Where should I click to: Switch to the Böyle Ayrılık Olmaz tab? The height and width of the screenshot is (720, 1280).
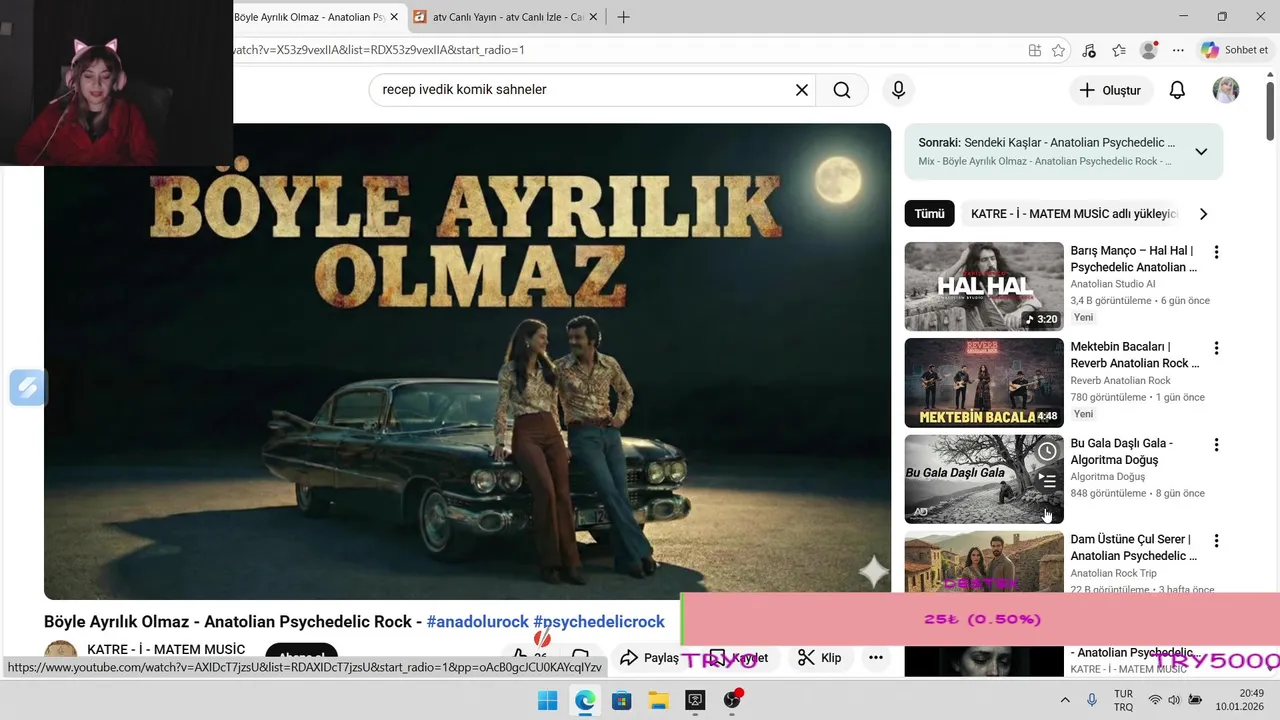[x=309, y=17]
